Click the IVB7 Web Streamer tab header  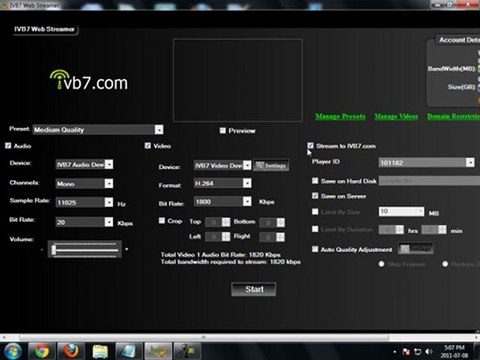(x=44, y=29)
